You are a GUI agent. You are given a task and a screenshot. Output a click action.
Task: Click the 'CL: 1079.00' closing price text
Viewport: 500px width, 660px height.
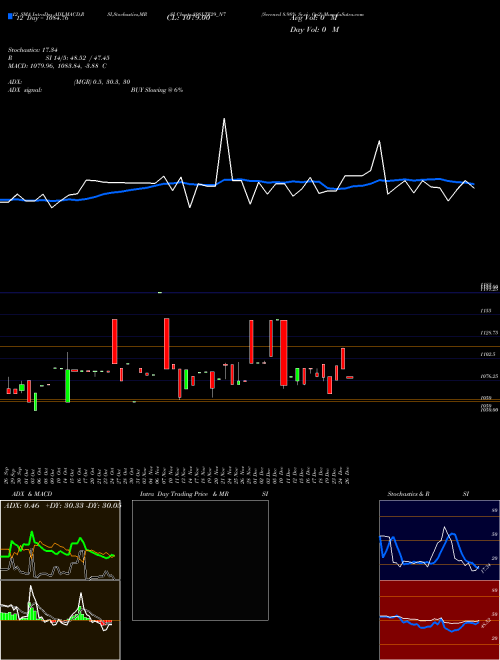[188, 19]
